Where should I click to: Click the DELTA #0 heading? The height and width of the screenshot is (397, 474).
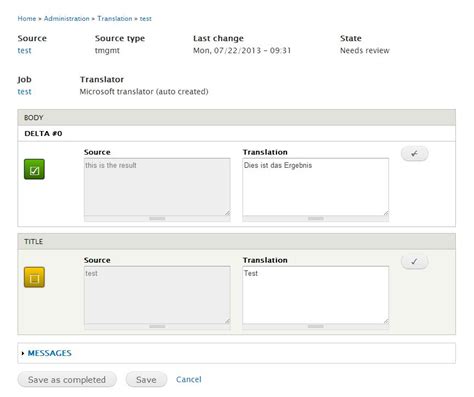pos(43,134)
